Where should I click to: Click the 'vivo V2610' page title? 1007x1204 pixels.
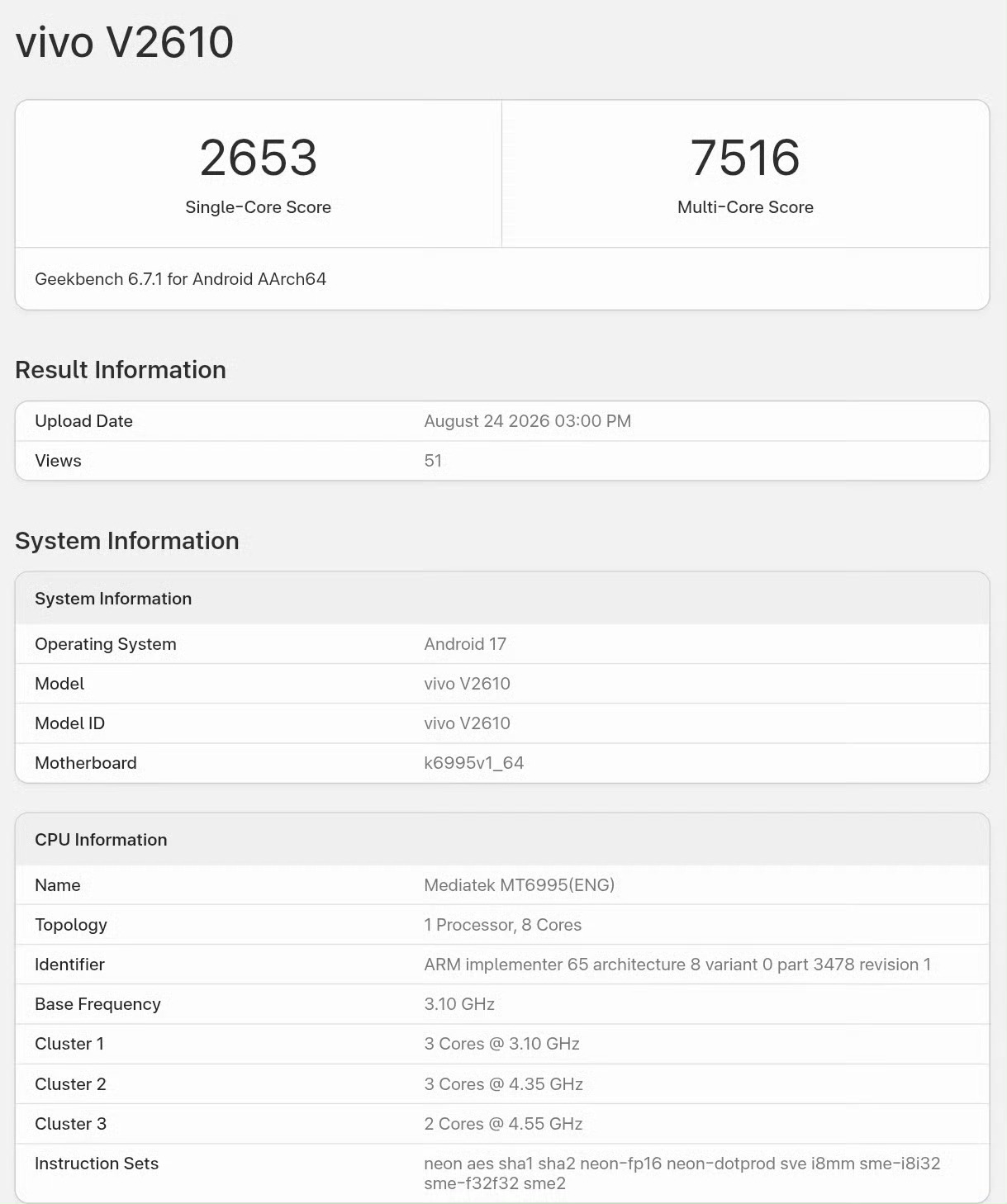[x=125, y=42]
